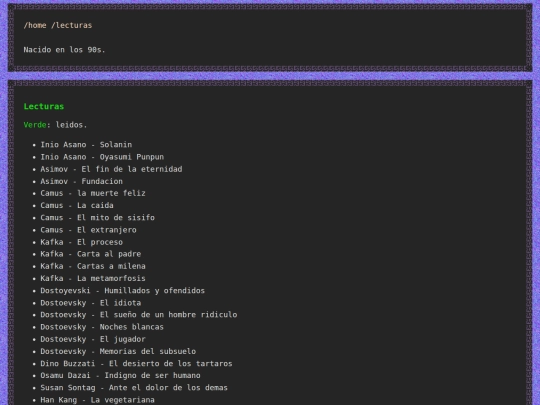The image size is (540, 405).
Task: Click 'Kafka - La metamorfosis' item
Action: pyautogui.click(x=93, y=278)
